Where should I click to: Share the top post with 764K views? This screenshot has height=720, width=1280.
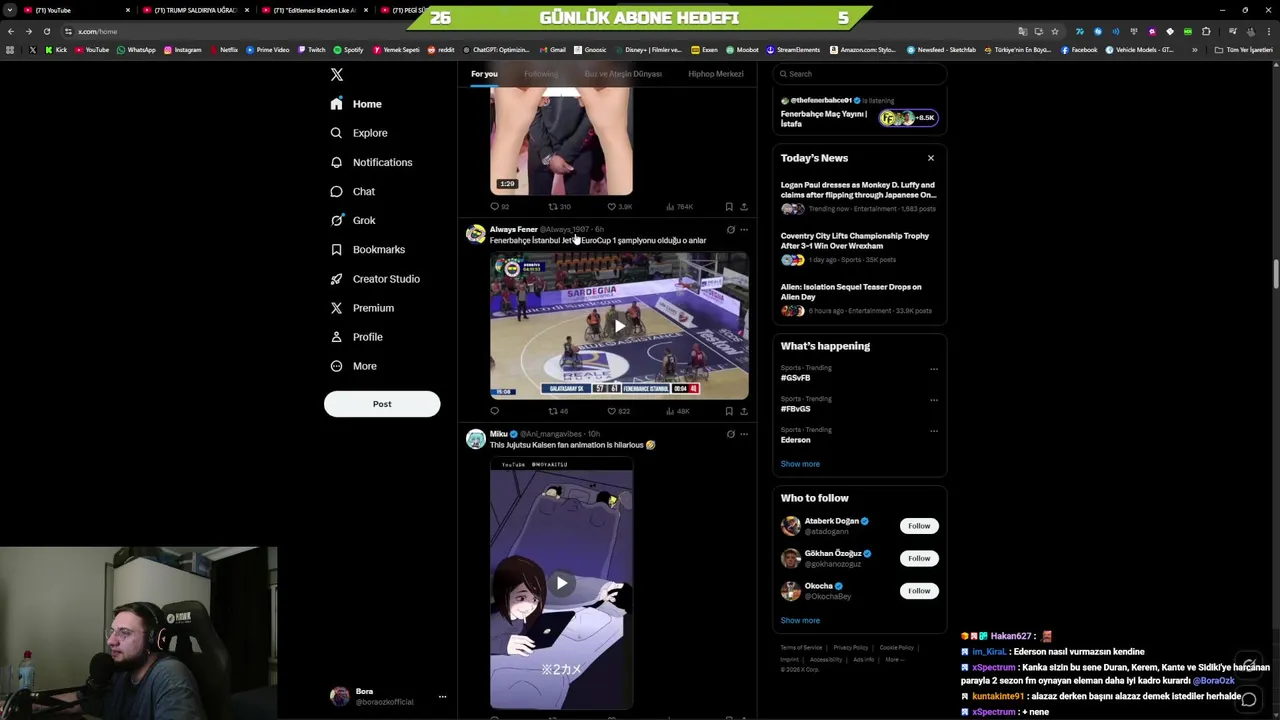point(744,207)
